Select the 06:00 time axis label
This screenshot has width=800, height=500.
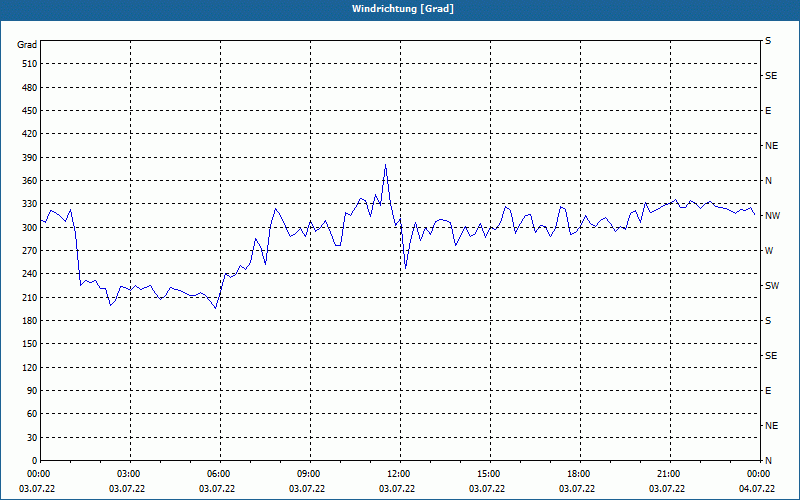(220, 474)
